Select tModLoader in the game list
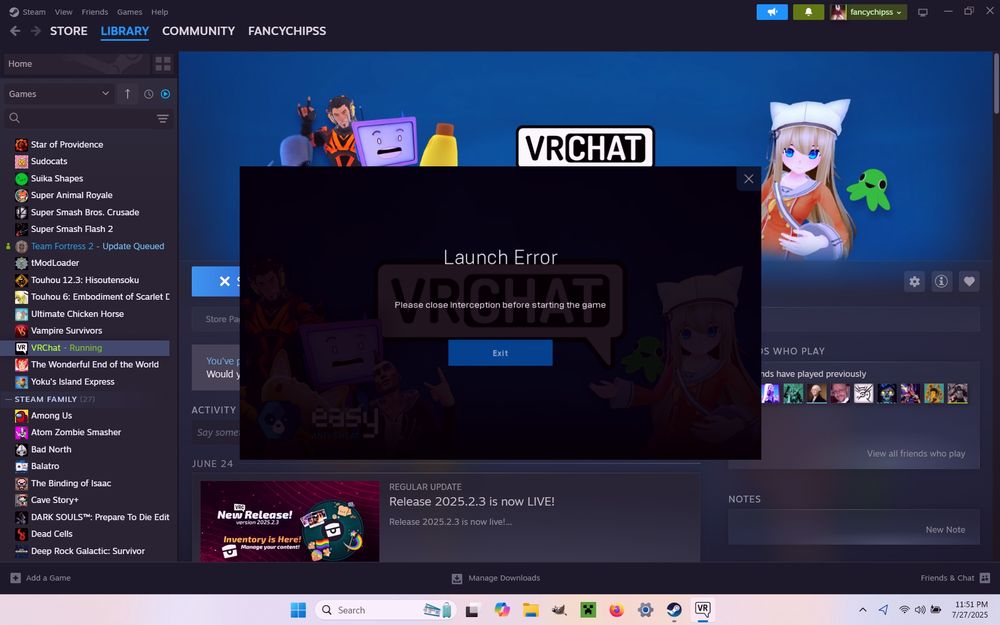1000x625 pixels. (x=55, y=263)
